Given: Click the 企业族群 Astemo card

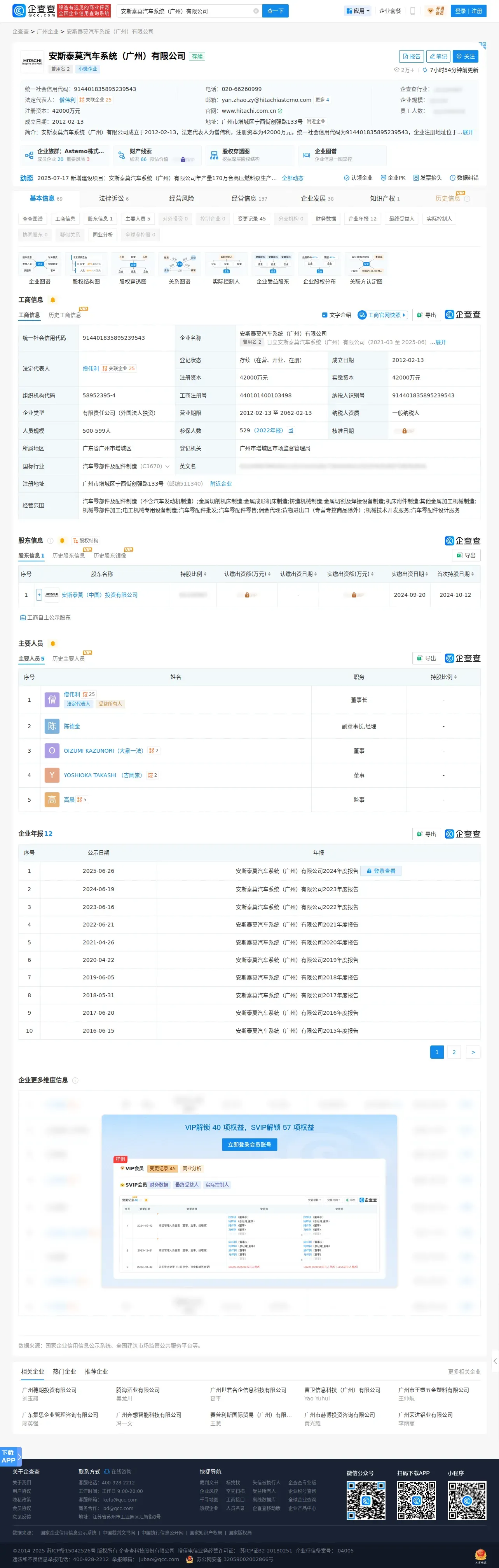Looking at the screenshot, I should coord(65,155).
